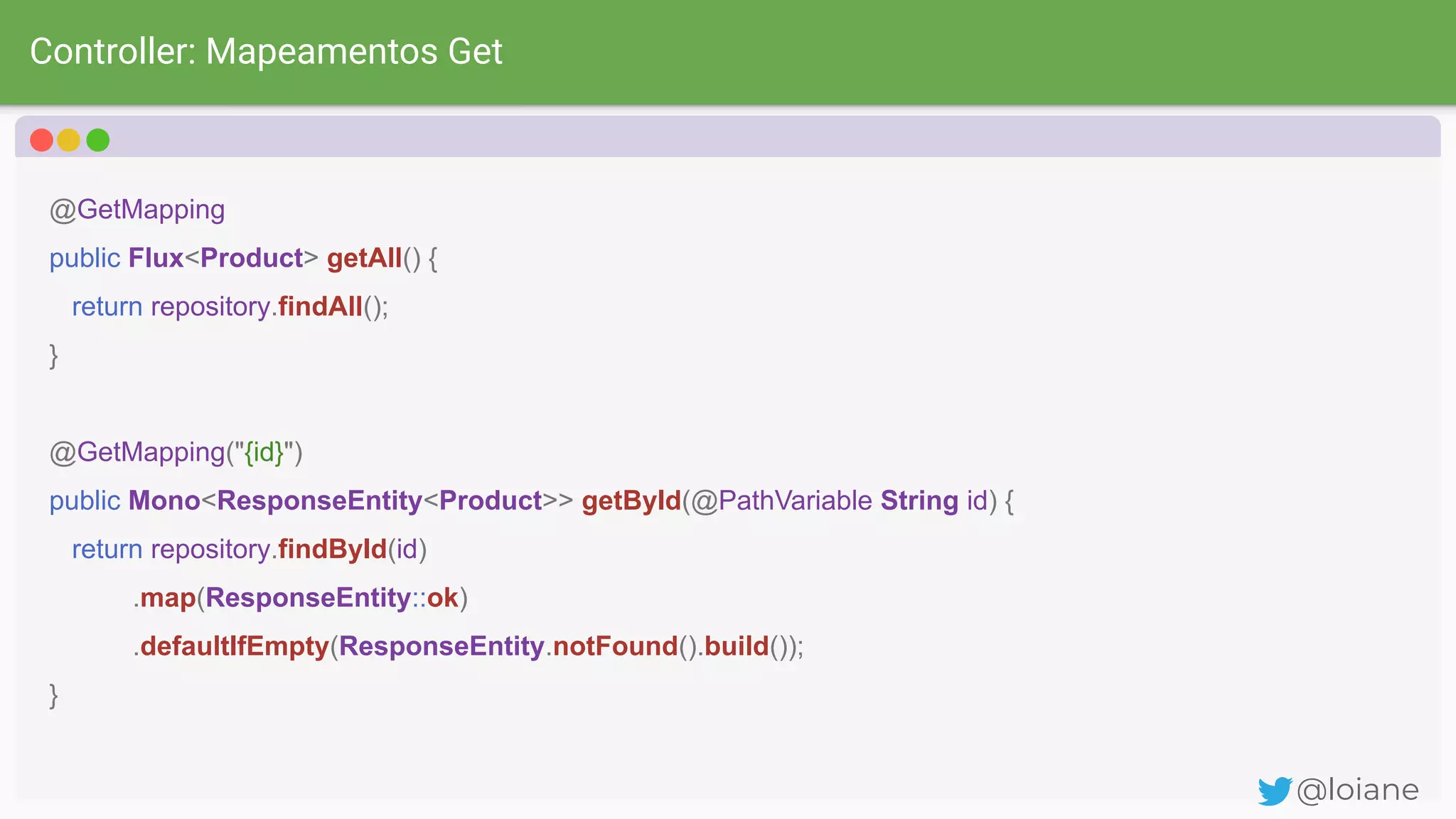Click the Mono<ResponseEntity<Product>> type

click(350, 501)
